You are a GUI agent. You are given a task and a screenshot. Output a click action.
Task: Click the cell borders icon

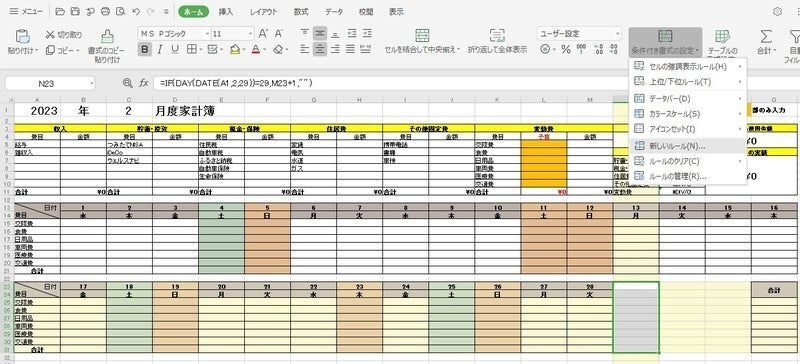pyautogui.click(x=191, y=50)
